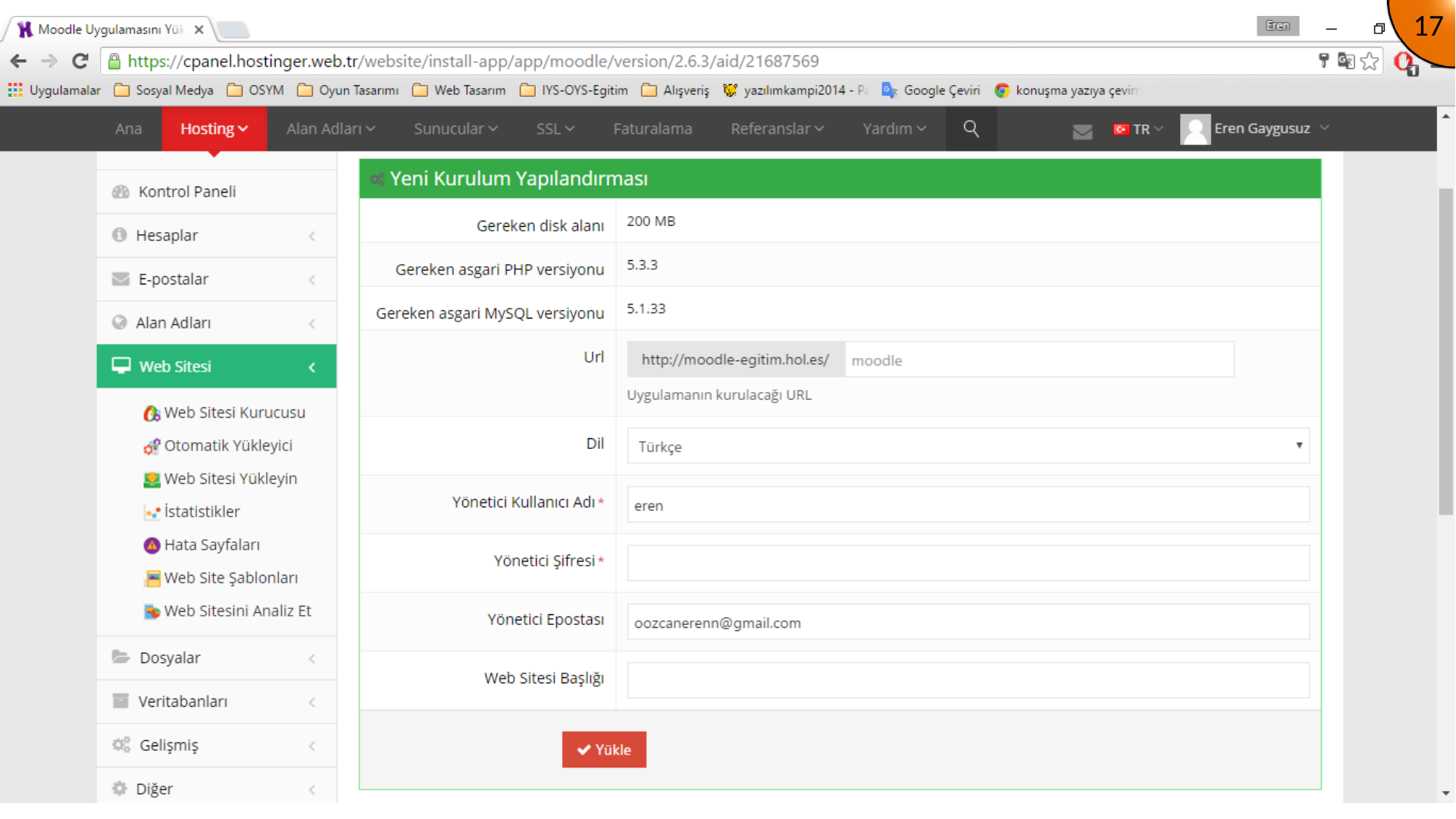Image resolution: width=1456 pixels, height=819 pixels.
Task: Click the İstatistikler chart icon
Action: pyautogui.click(x=152, y=513)
